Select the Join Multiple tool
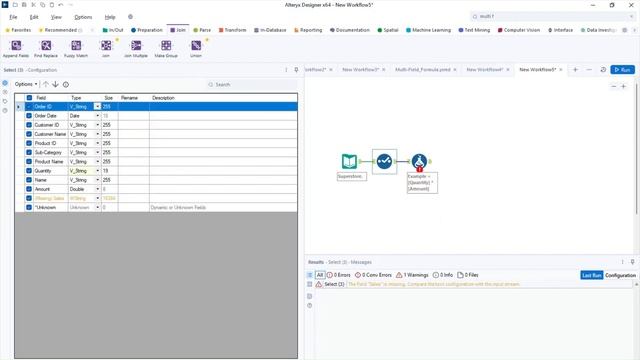640x360 pixels. 136,49
